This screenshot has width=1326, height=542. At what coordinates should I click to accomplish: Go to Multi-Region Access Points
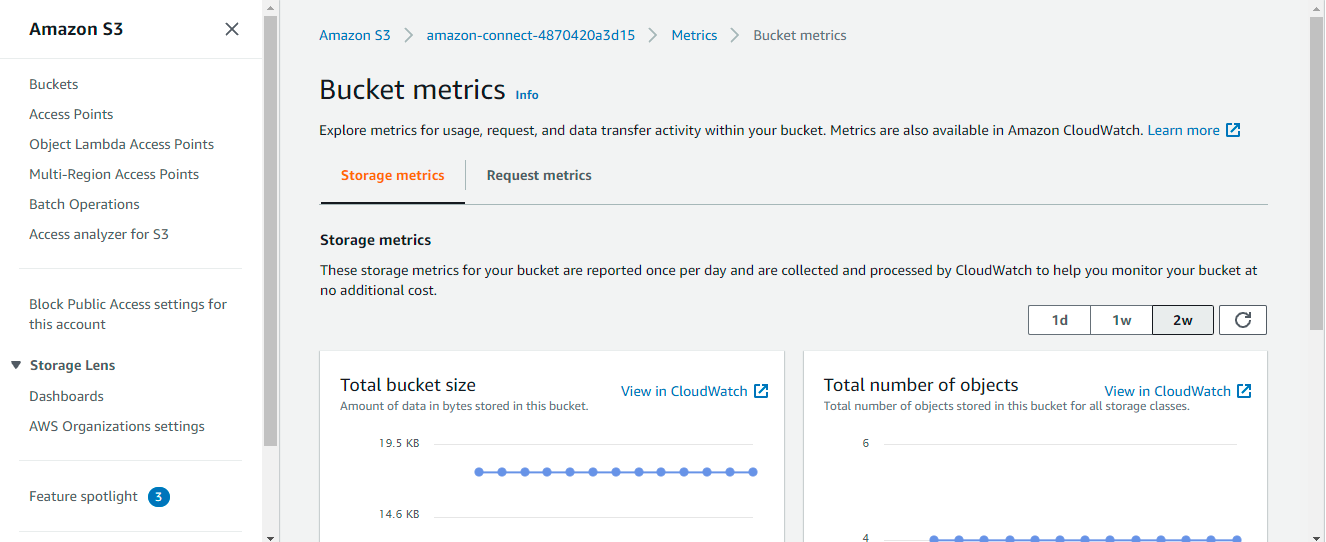coord(114,174)
